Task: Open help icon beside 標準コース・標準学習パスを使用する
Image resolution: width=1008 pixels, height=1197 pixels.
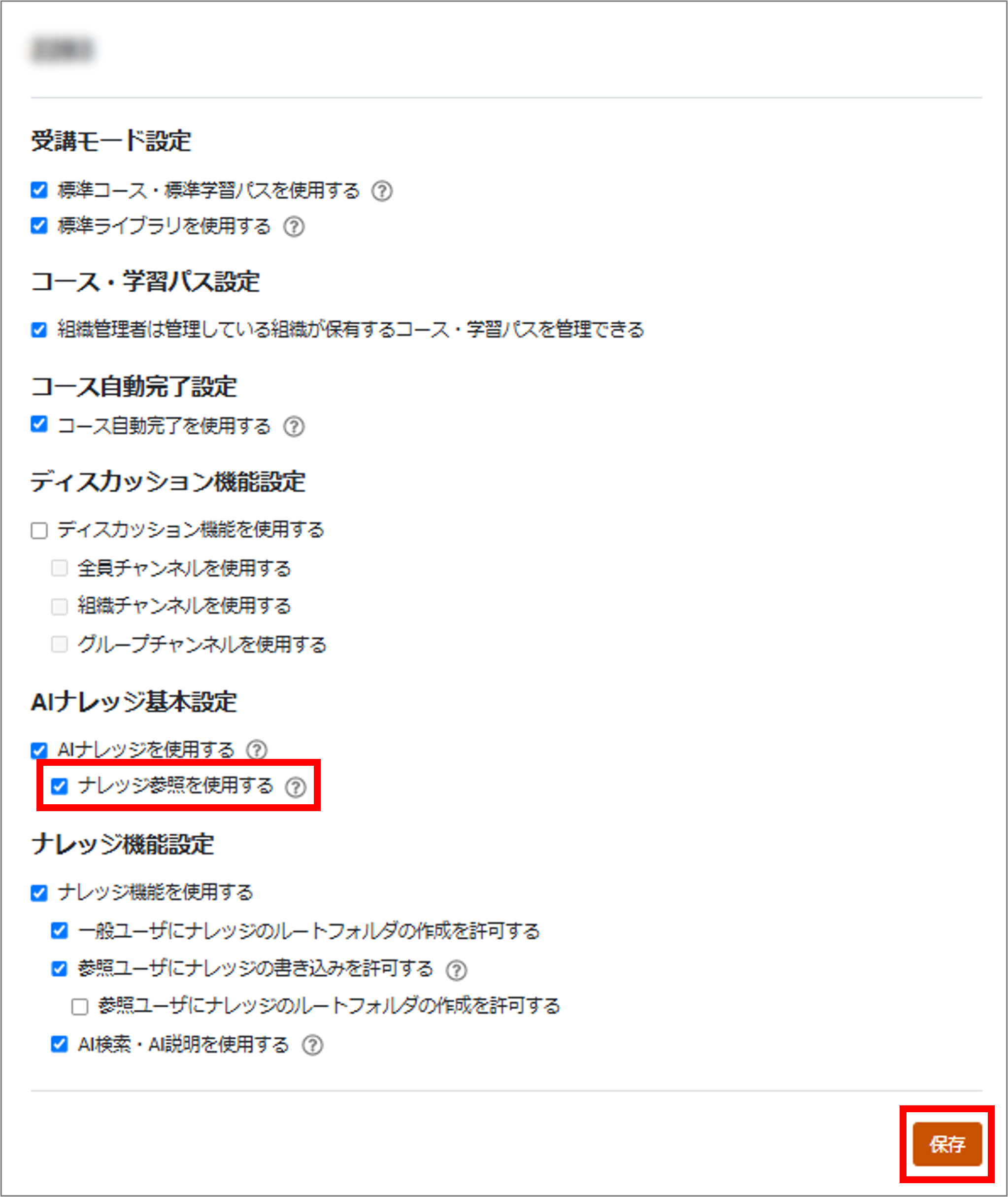Action: [382, 191]
